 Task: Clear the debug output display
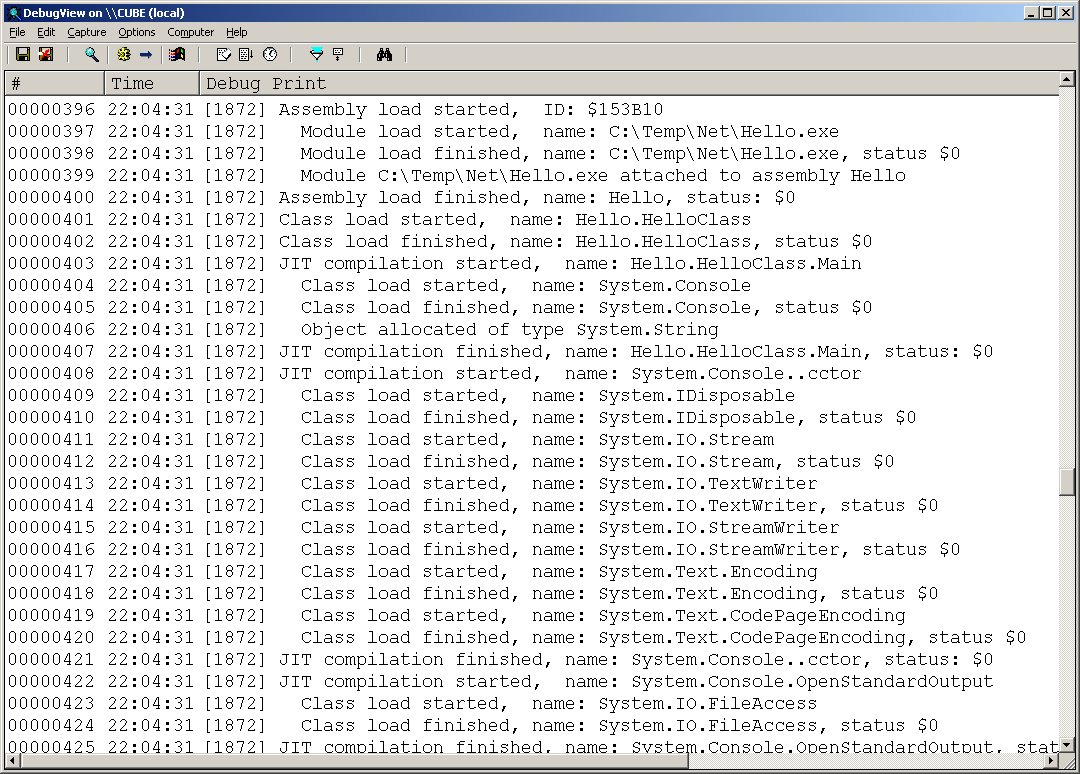(45, 54)
